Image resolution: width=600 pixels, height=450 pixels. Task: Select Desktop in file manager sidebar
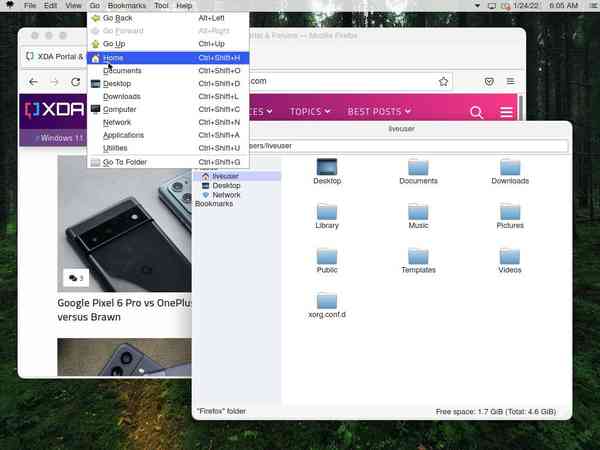[237, 186]
